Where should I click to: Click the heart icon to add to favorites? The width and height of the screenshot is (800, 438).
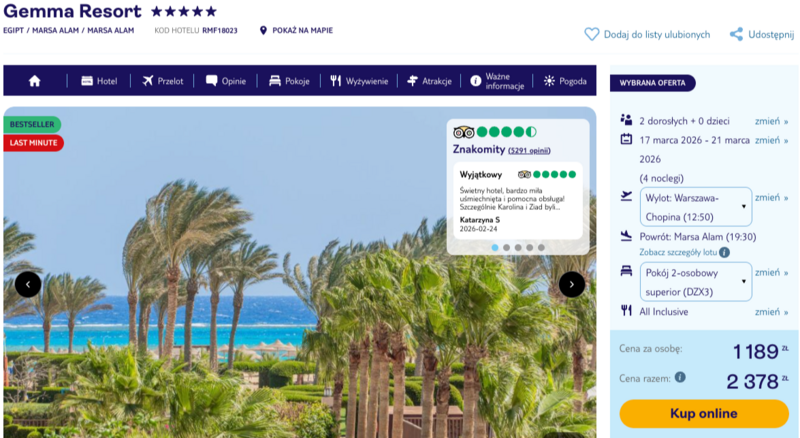591,34
